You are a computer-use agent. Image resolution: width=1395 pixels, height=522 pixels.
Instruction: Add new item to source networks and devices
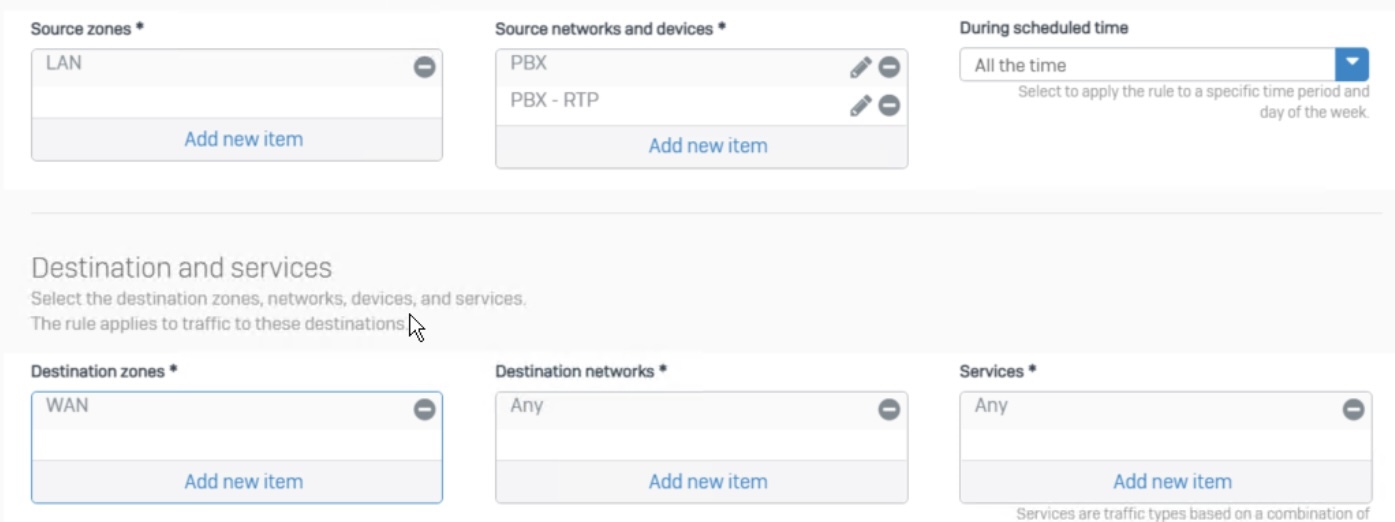[x=708, y=146]
